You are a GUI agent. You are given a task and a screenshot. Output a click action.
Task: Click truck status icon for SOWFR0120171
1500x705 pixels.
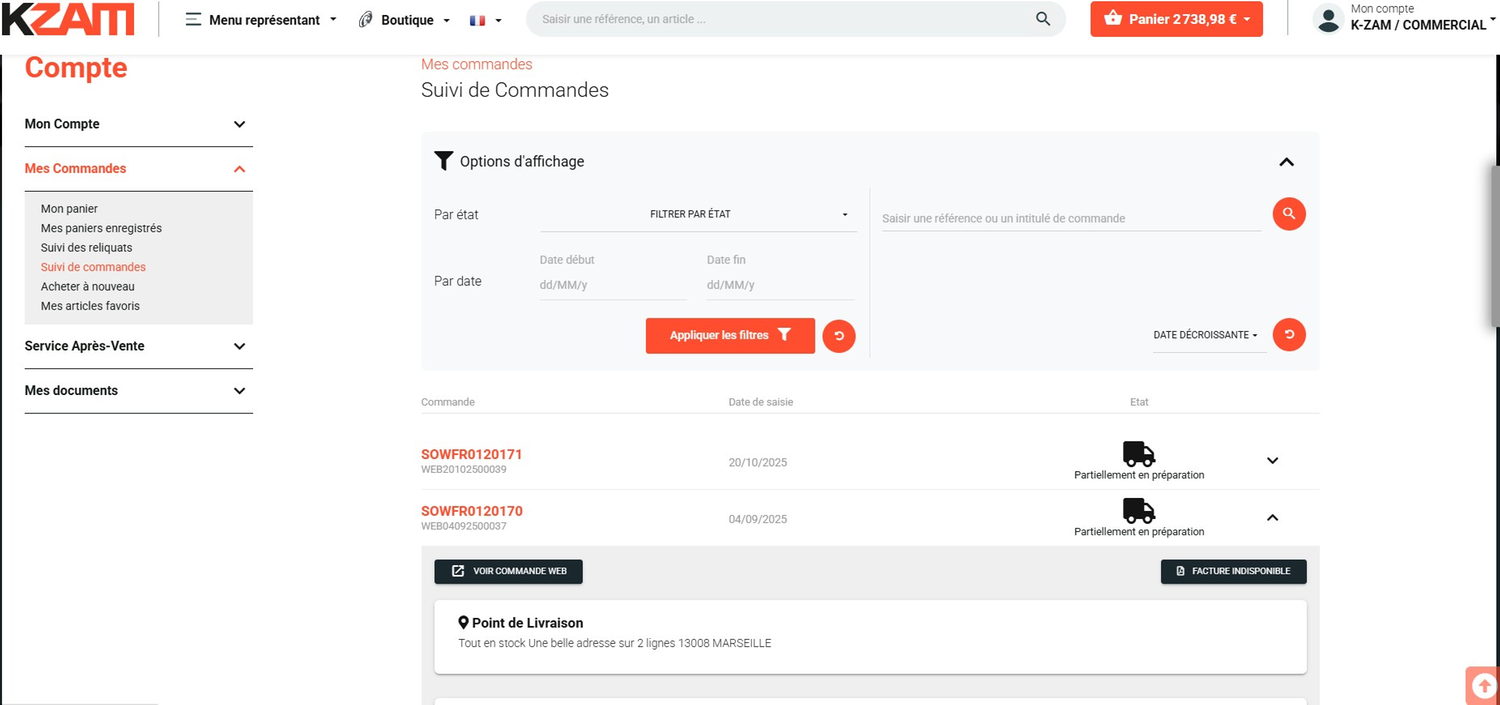pos(1139,454)
